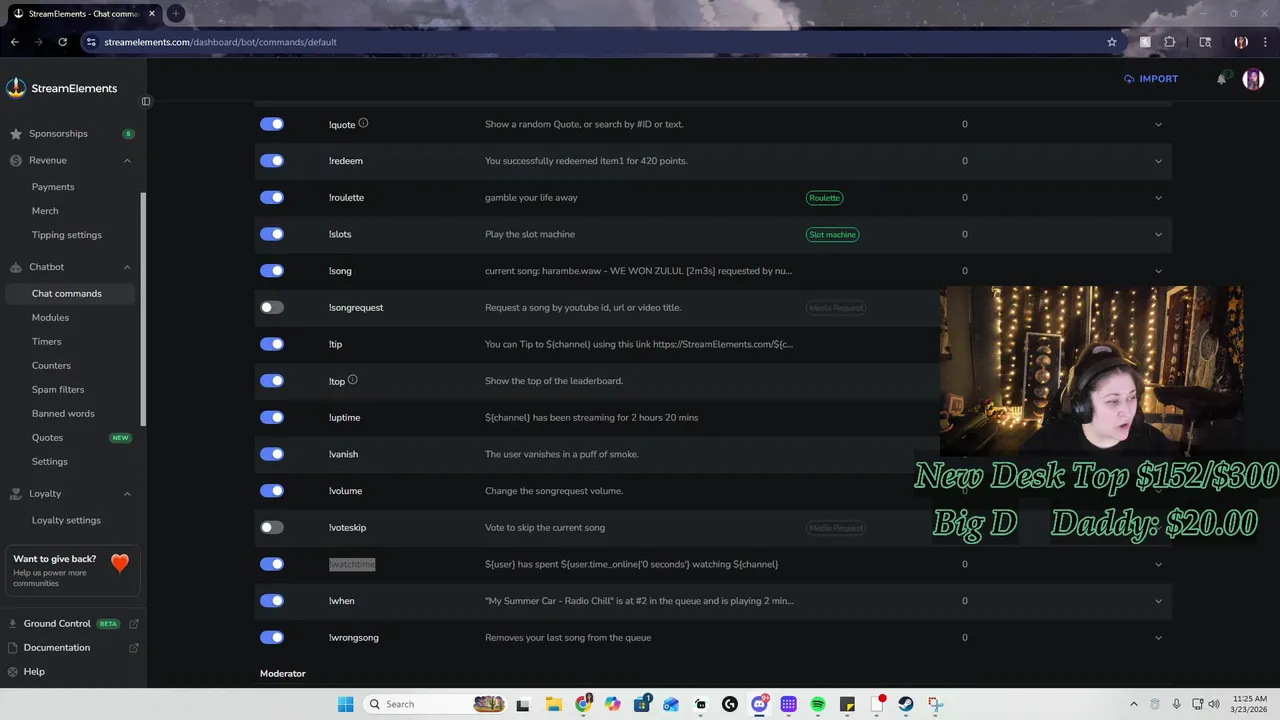The image size is (1280, 720).
Task: Click the Revenue dollar icon
Action: click(x=16, y=160)
